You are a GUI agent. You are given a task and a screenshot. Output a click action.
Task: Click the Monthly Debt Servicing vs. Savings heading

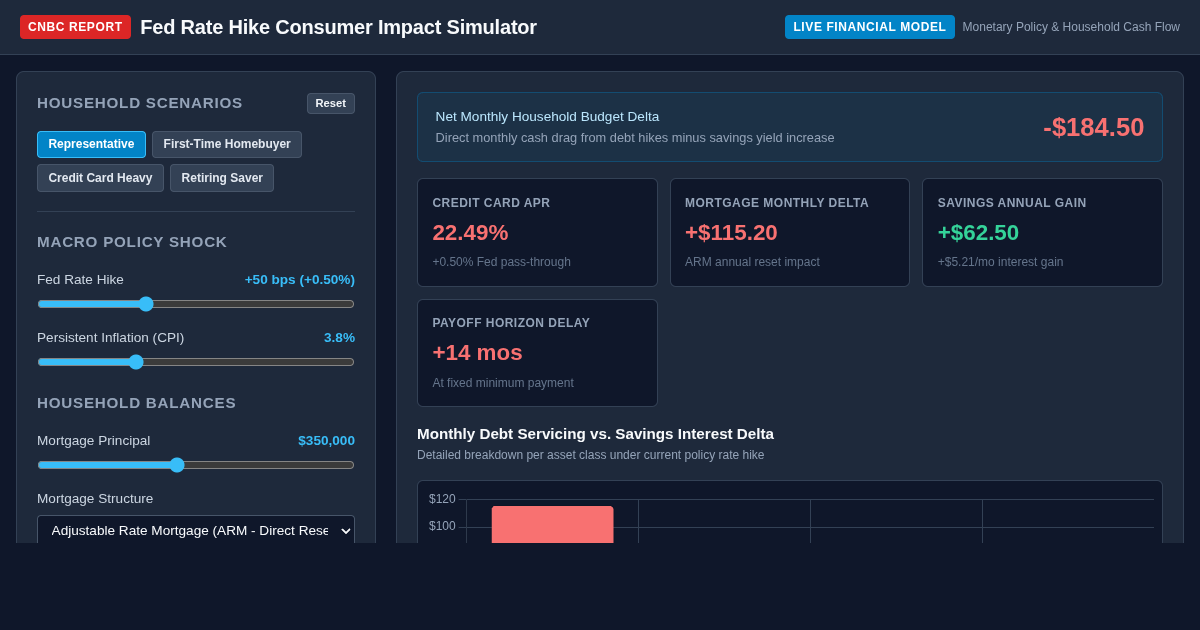point(595,433)
